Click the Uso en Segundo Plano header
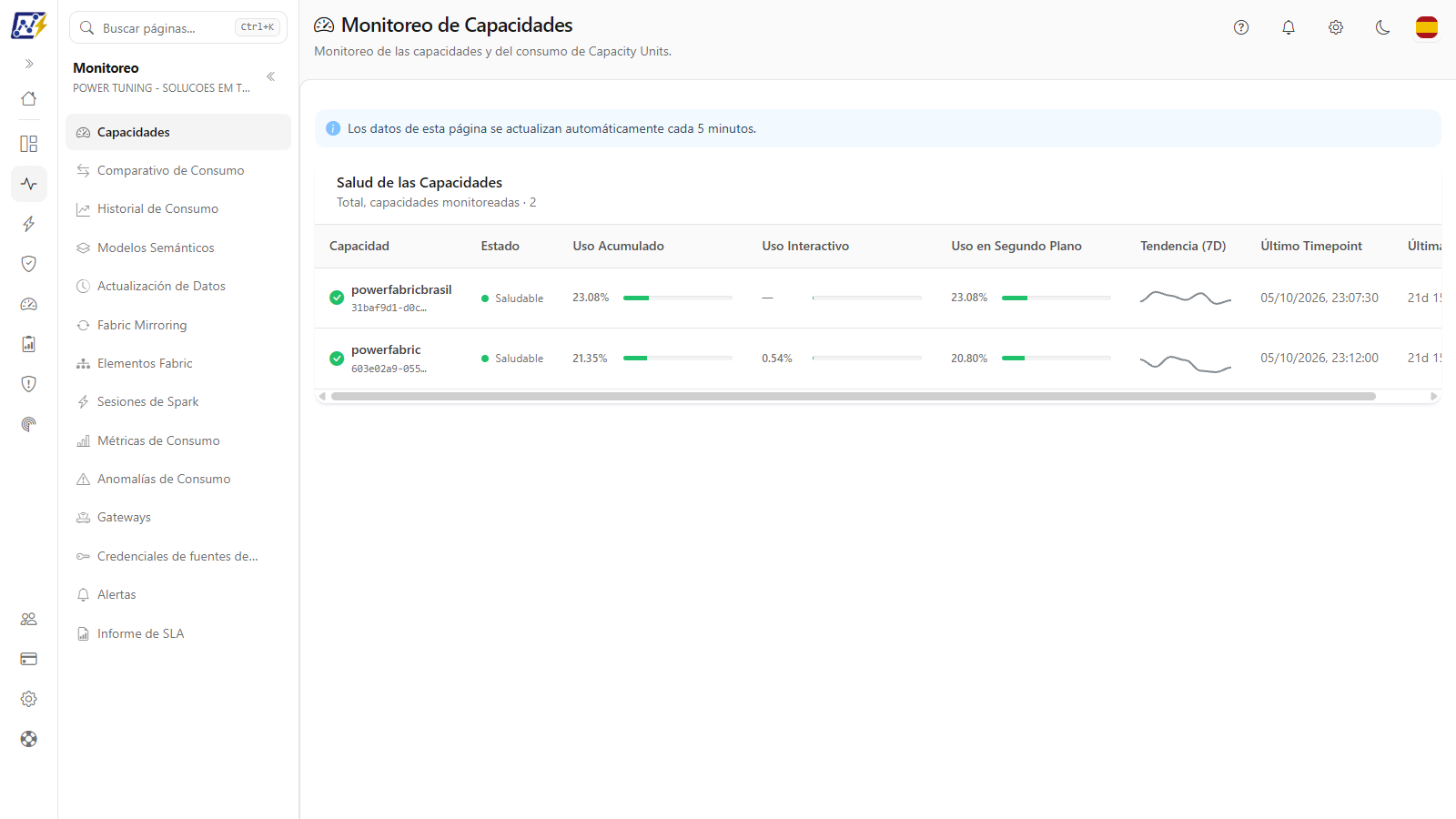 pyautogui.click(x=1016, y=246)
